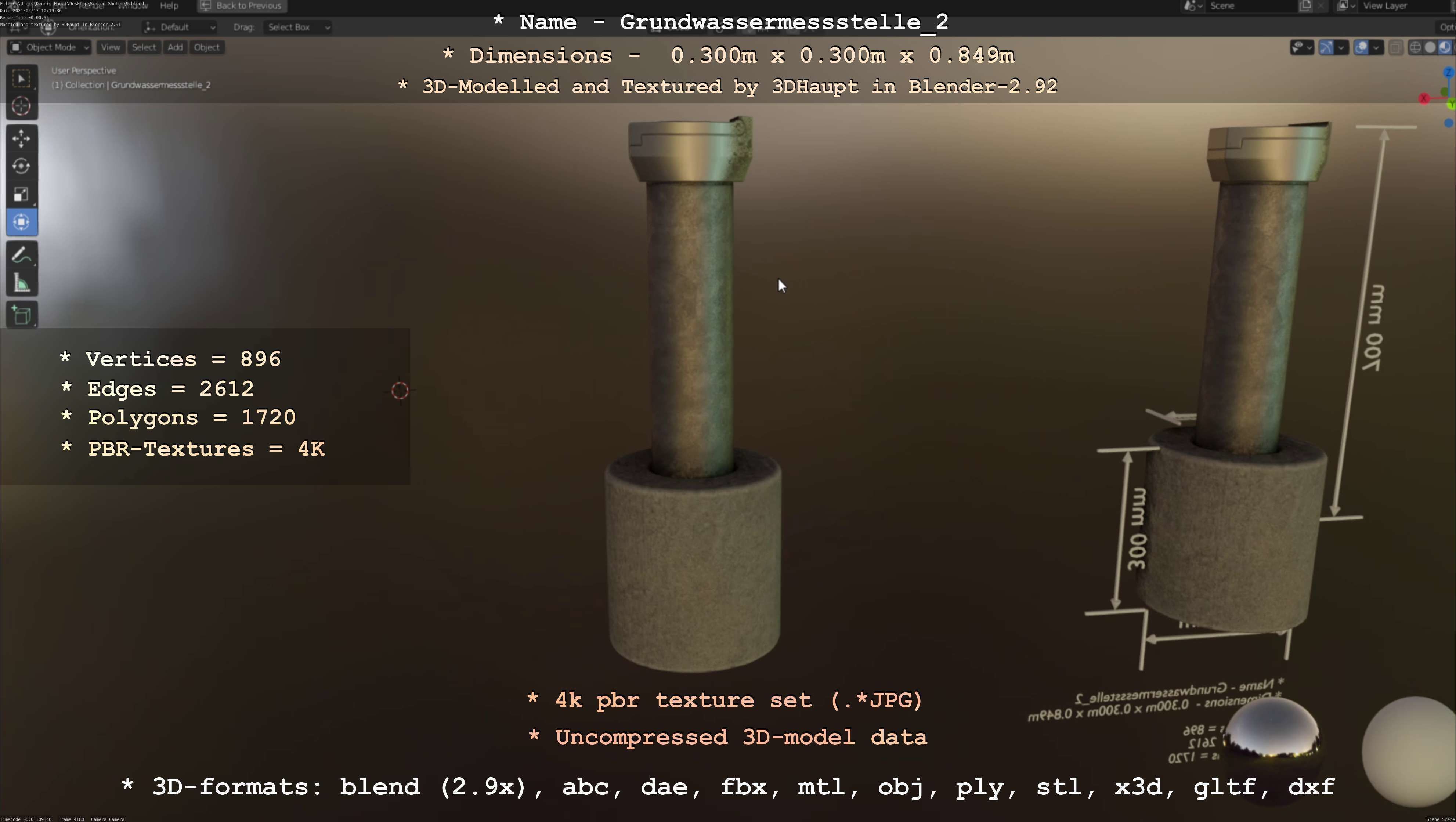Pick the Rotate tool
The height and width of the screenshot is (822, 1456).
click(21, 166)
